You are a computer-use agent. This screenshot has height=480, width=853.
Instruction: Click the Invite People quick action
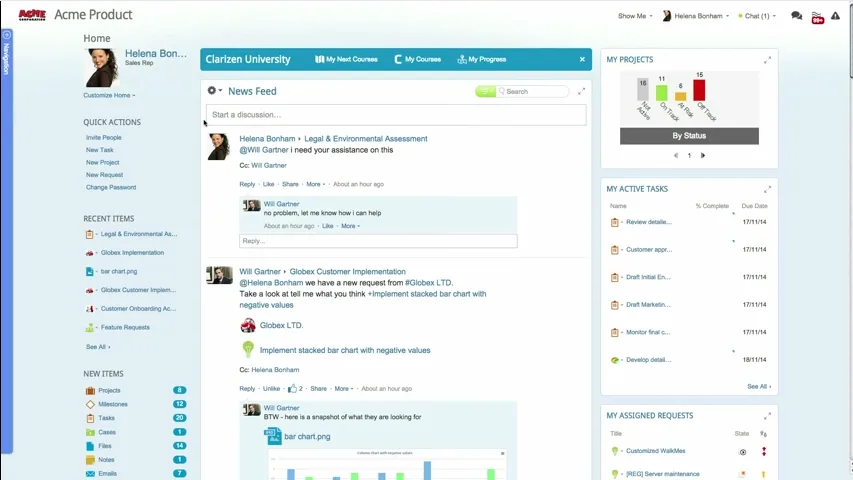[103, 138]
